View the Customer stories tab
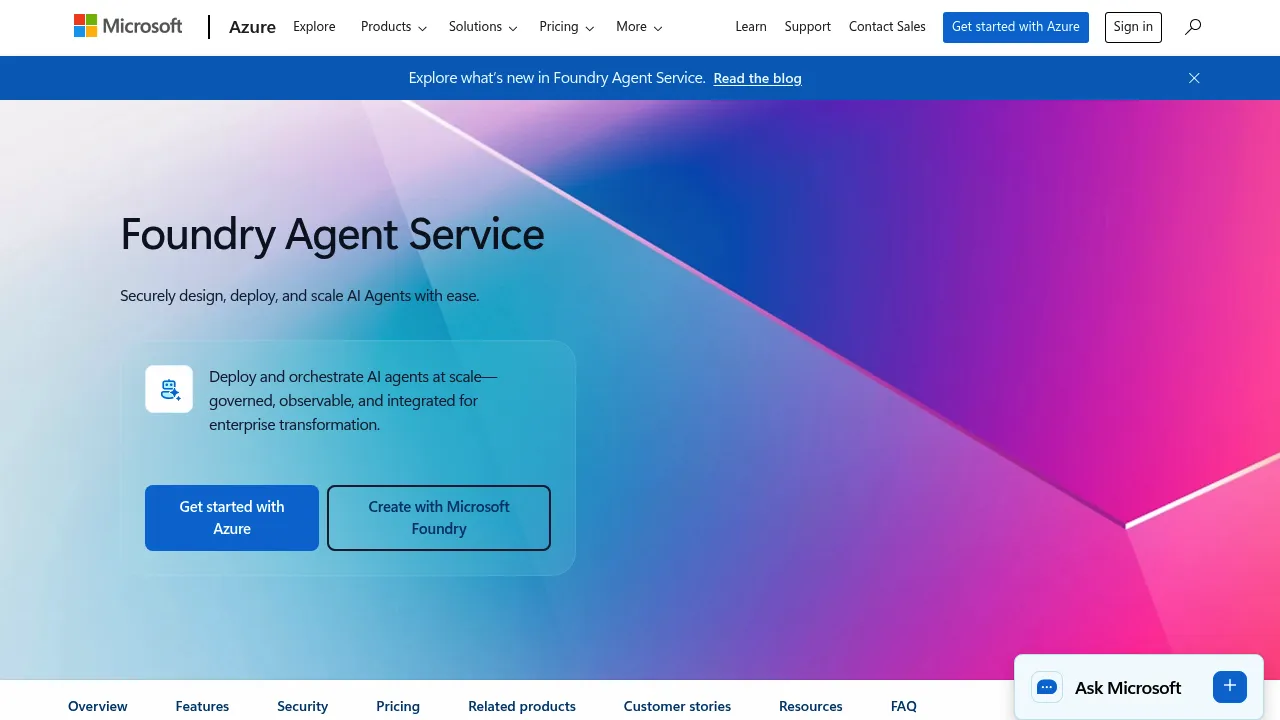 tap(677, 706)
